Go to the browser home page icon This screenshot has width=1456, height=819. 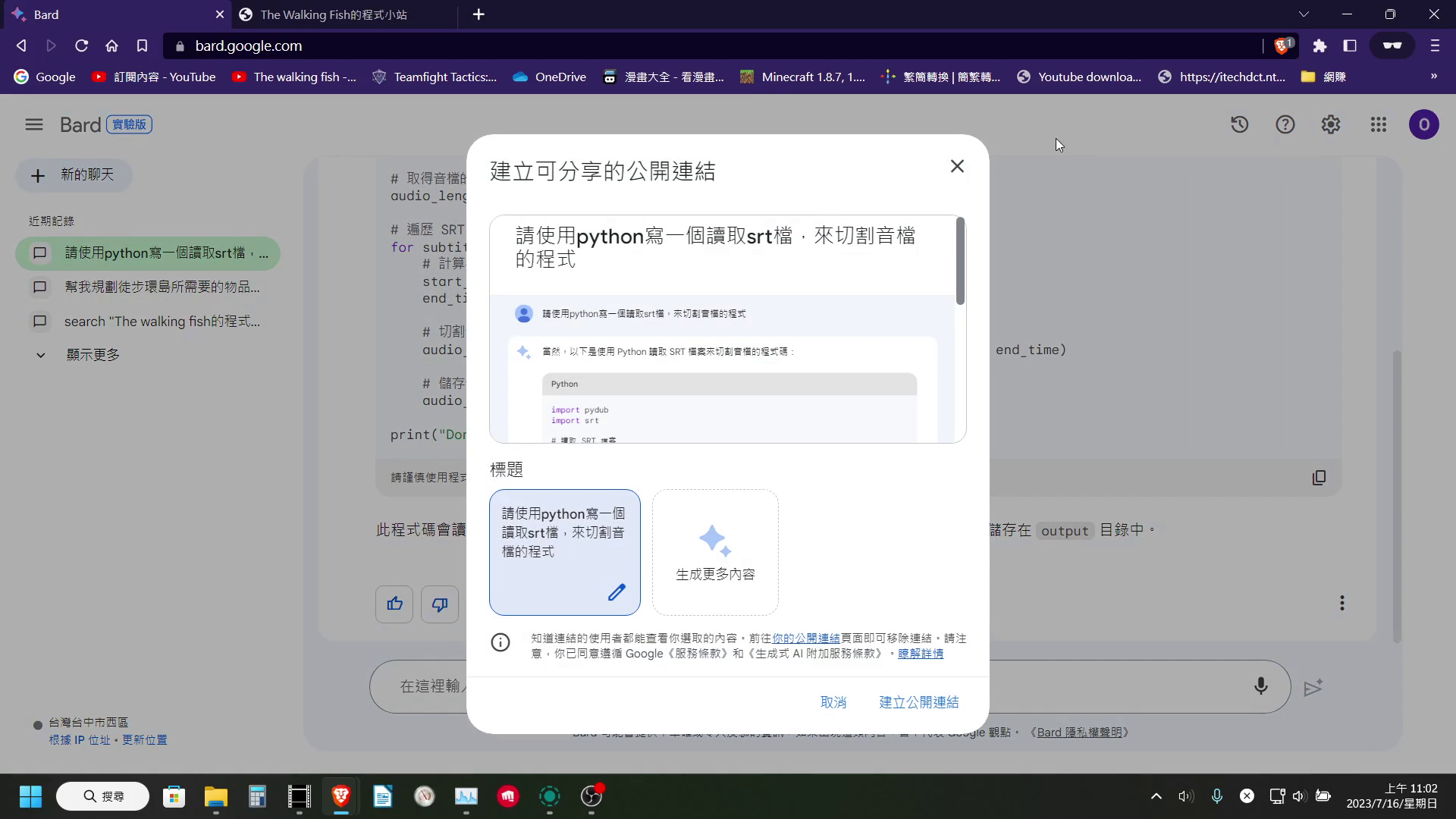pyautogui.click(x=111, y=46)
